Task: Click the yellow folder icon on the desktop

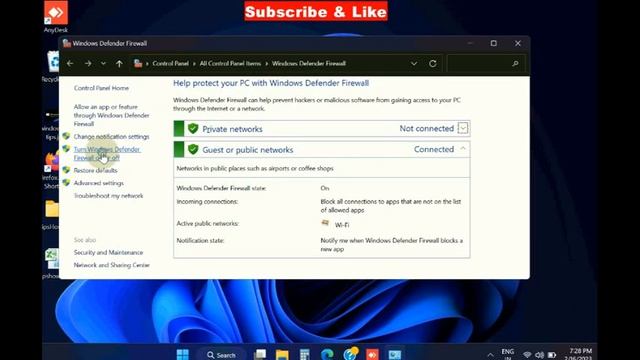Action: (52, 209)
